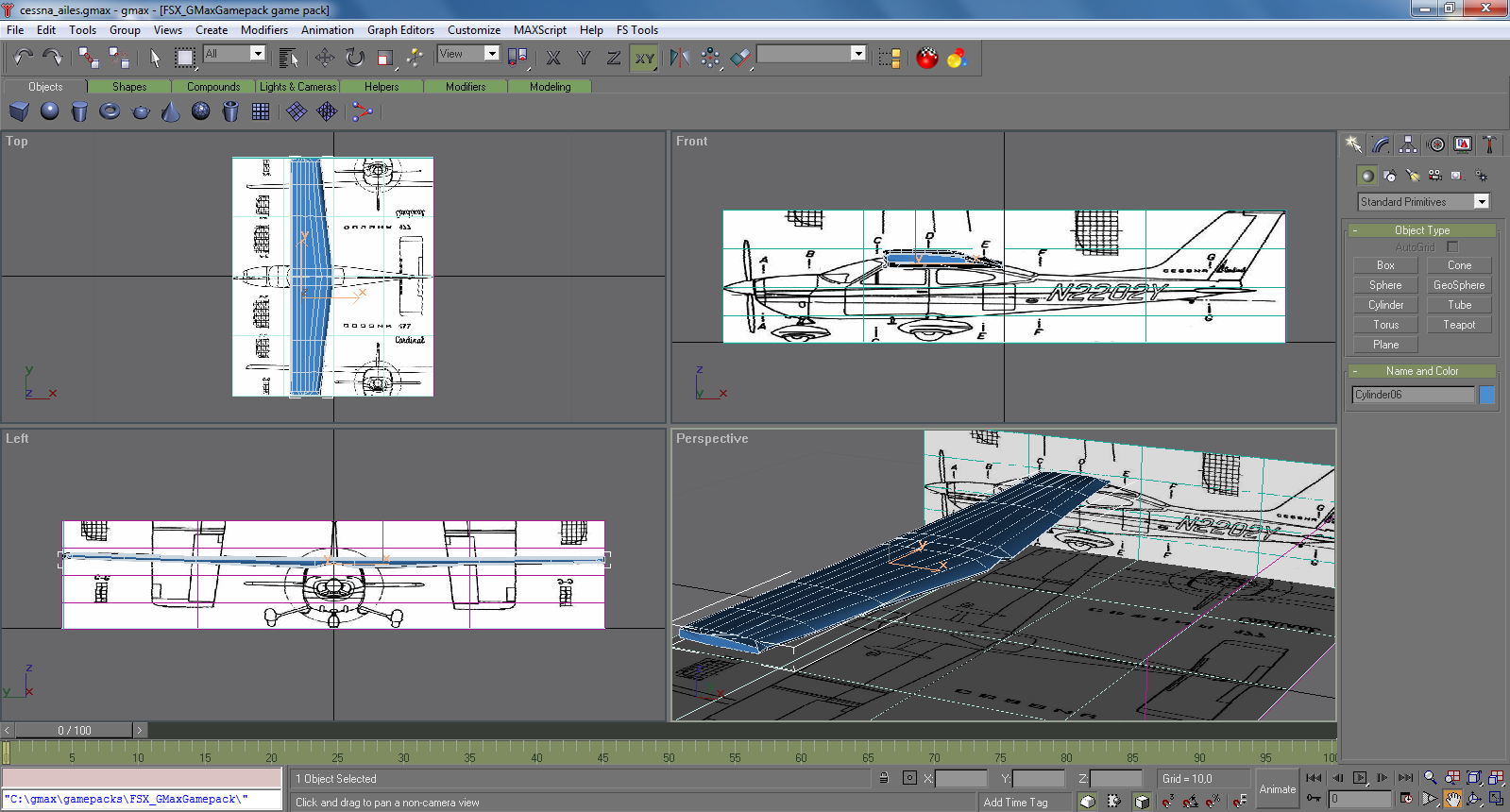Screen dimensions: 1510x812
Task: Click the Align tool icon
Action: click(741, 58)
